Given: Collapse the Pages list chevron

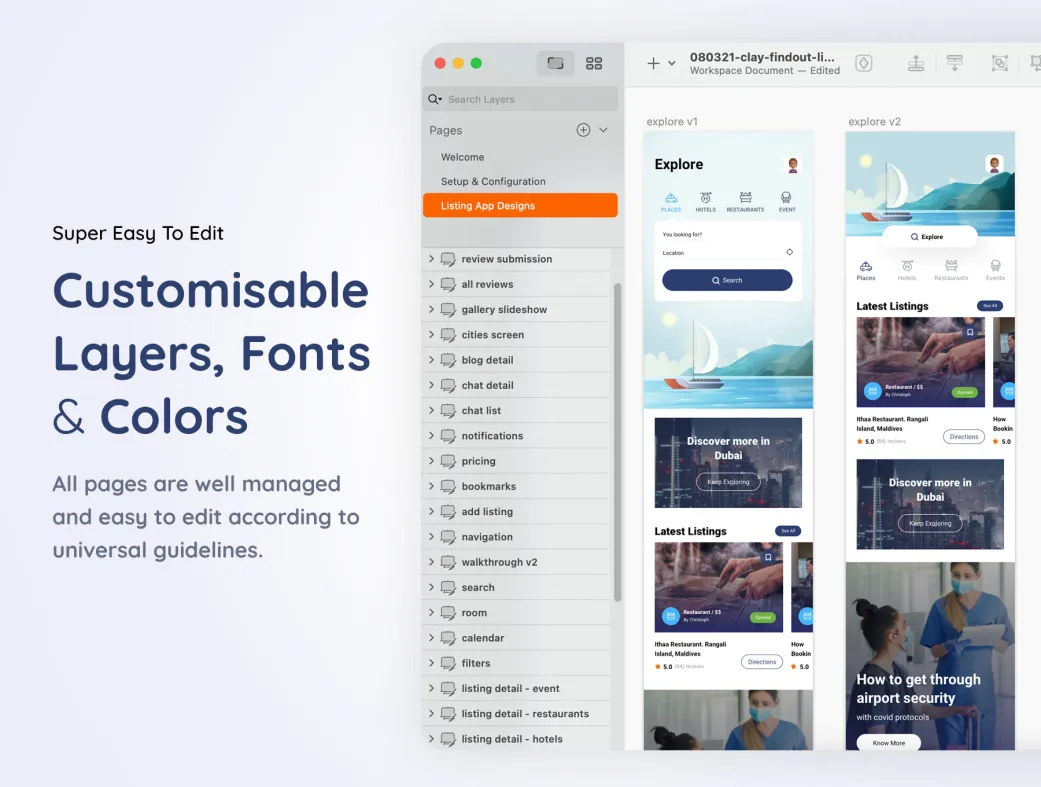Looking at the screenshot, I should [603, 130].
